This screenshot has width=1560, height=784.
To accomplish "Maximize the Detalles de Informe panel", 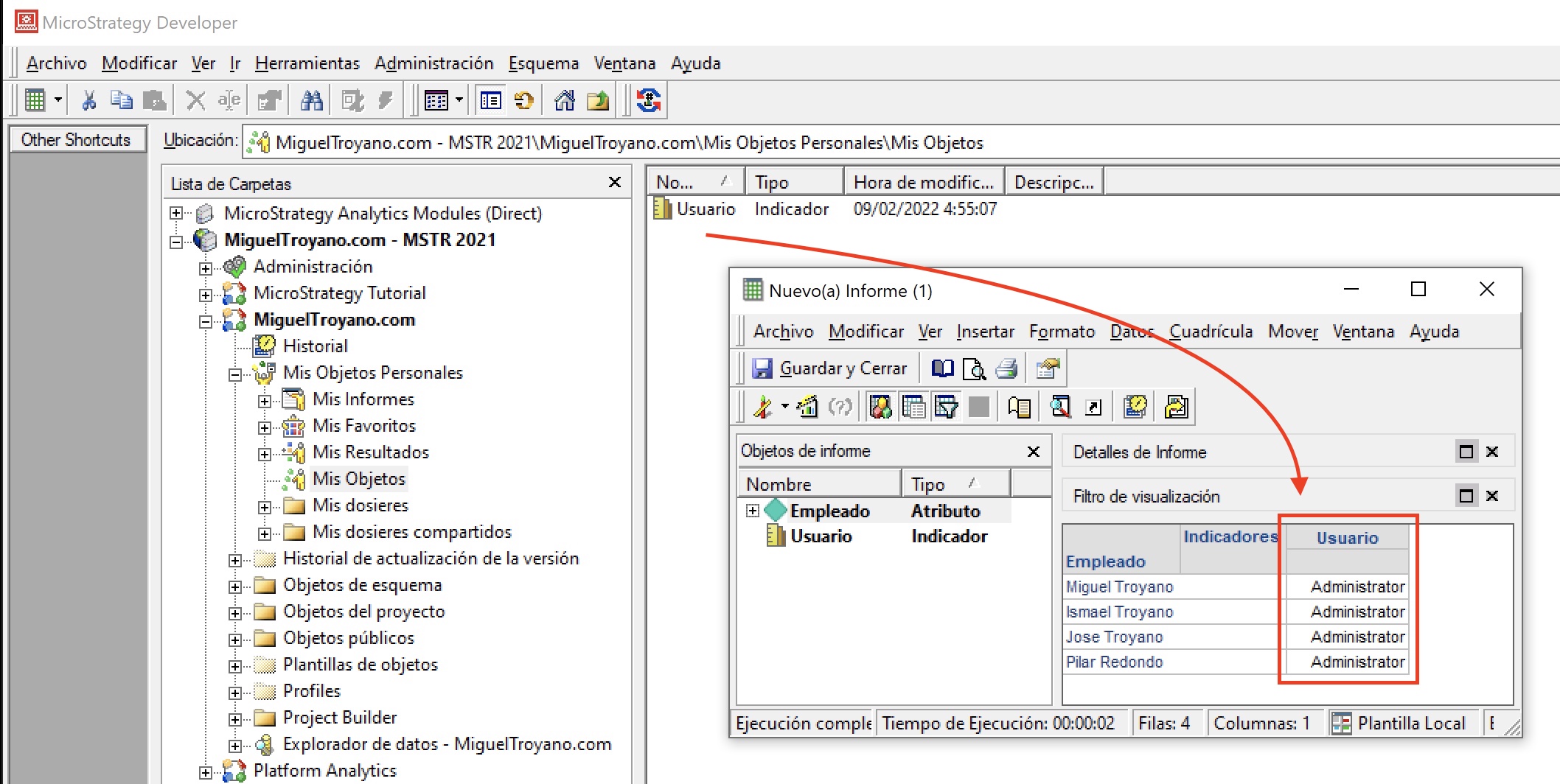I will 1466,452.
